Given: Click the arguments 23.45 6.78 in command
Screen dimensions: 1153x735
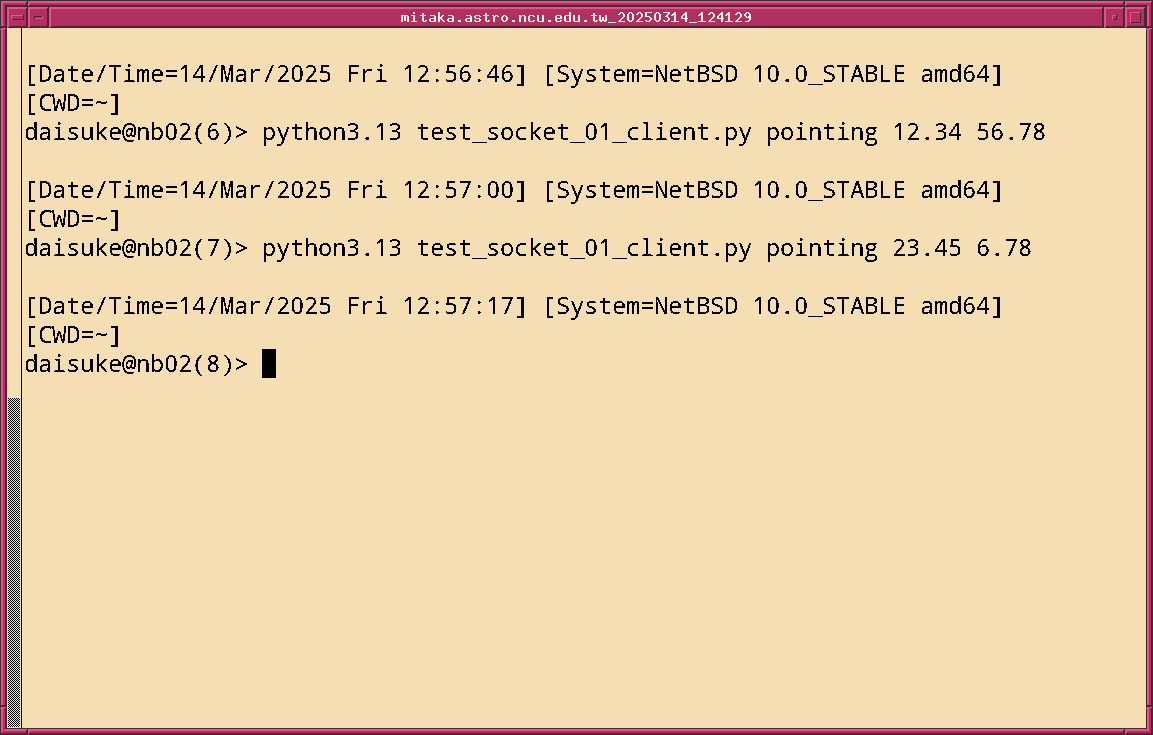Looking at the screenshot, I should (x=961, y=248).
